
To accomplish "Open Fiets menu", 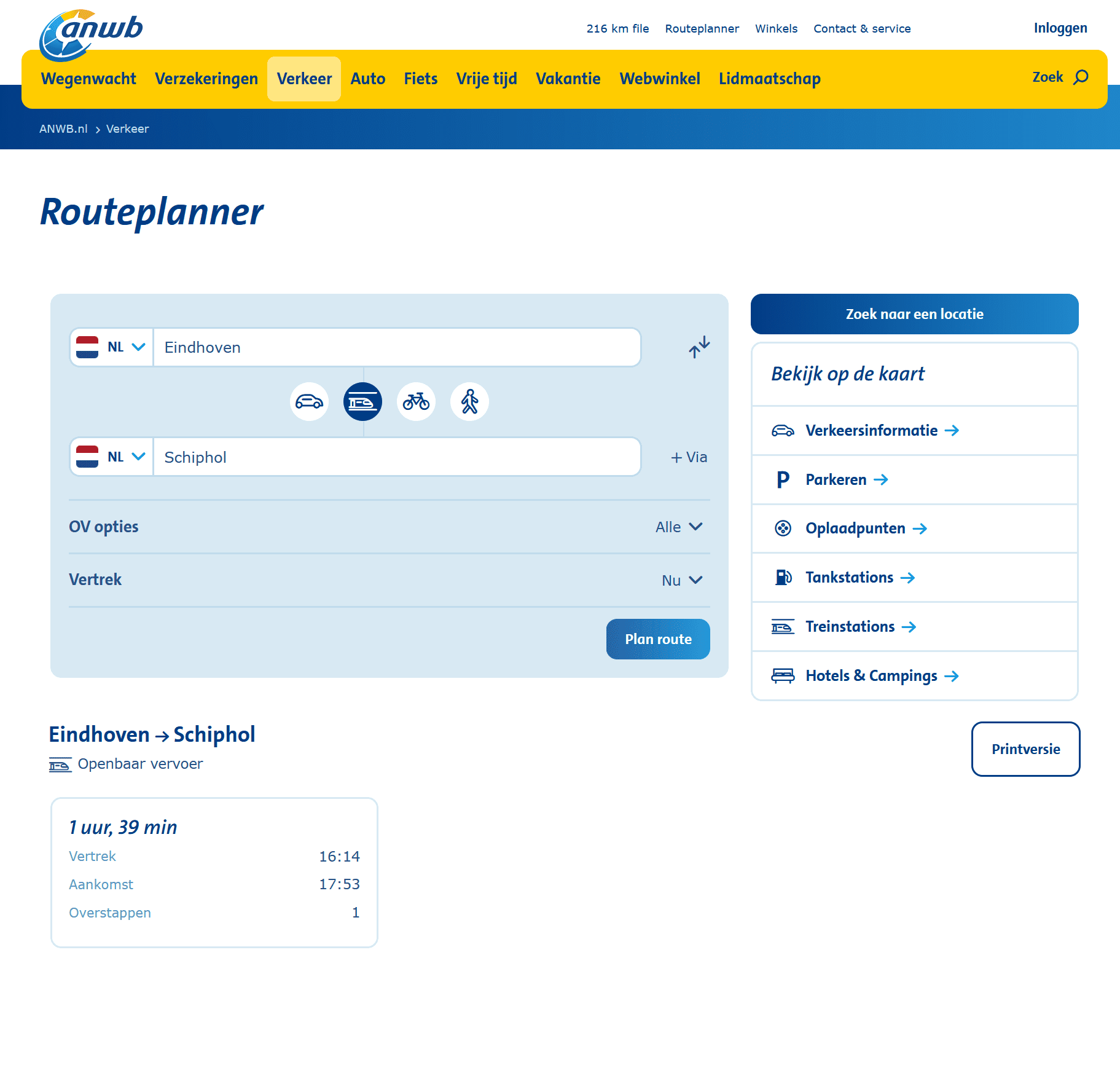I will 421,79.
